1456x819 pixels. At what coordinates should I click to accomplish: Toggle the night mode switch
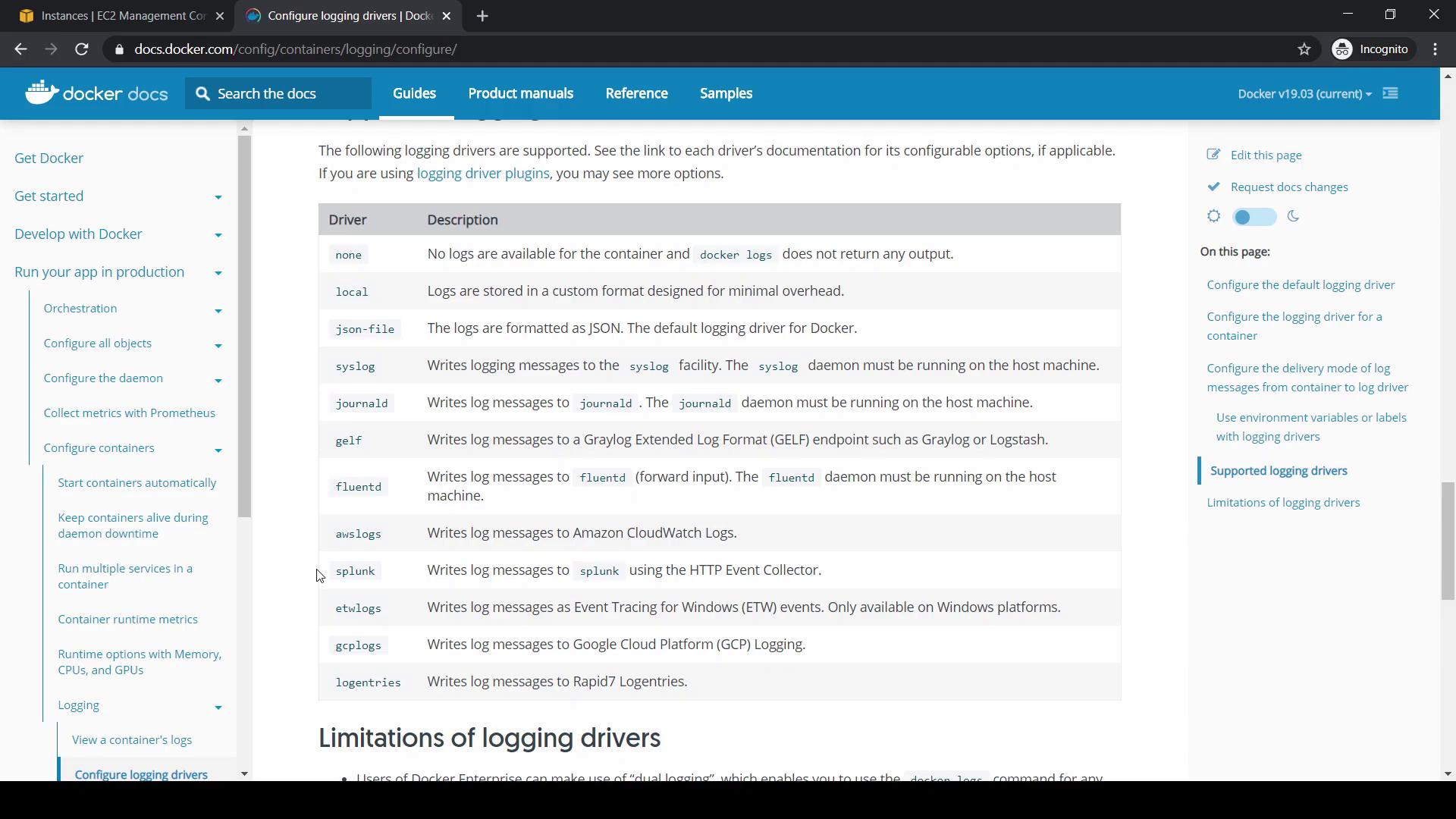[x=1254, y=217]
